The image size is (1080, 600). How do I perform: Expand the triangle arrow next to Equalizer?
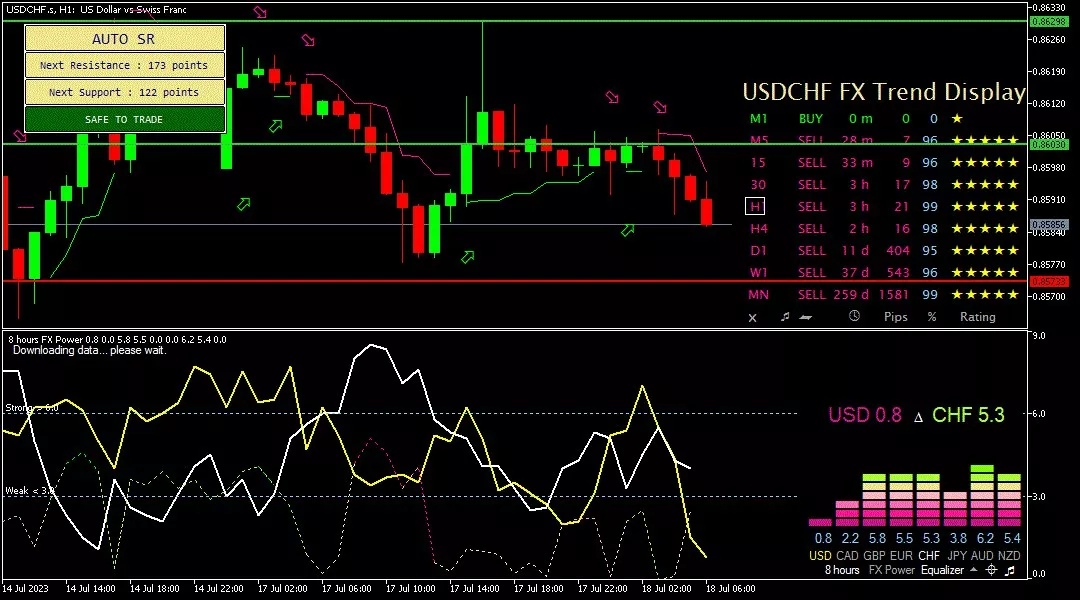pyautogui.click(x=973, y=570)
